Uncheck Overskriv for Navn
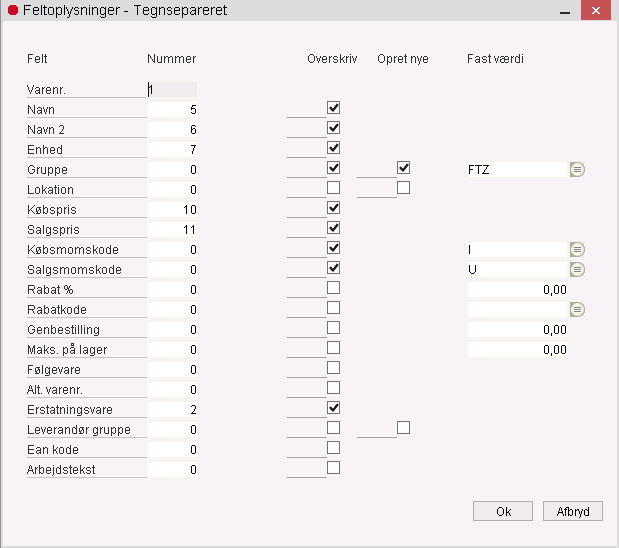 point(334,107)
